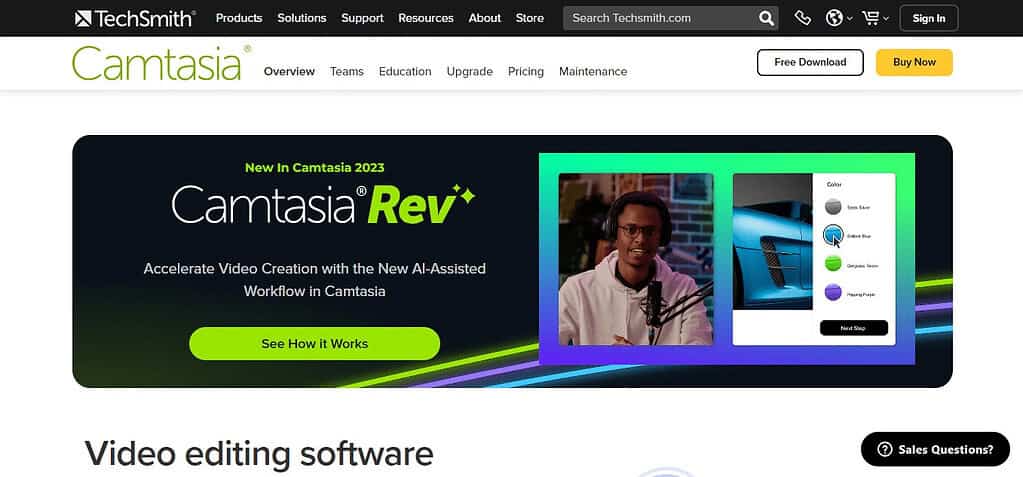Click the Free Download button
The width and height of the screenshot is (1023, 477).
click(810, 62)
